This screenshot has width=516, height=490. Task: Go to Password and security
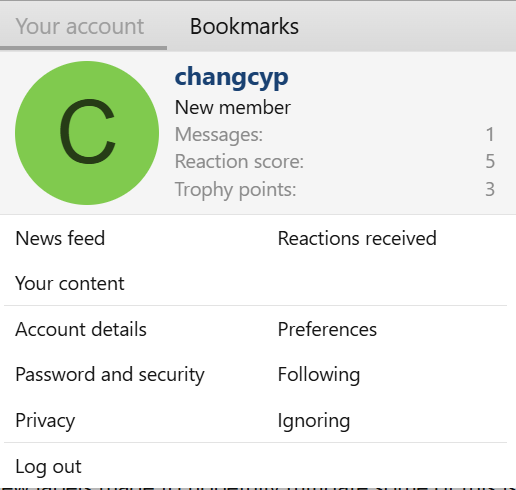click(x=110, y=375)
